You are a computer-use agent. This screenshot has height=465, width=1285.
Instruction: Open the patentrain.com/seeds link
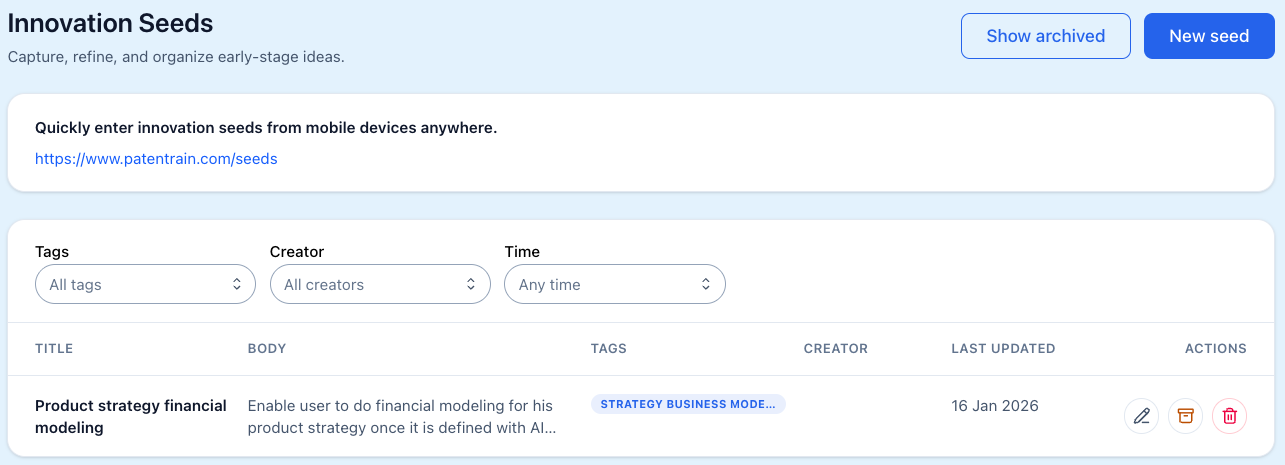[x=156, y=158]
